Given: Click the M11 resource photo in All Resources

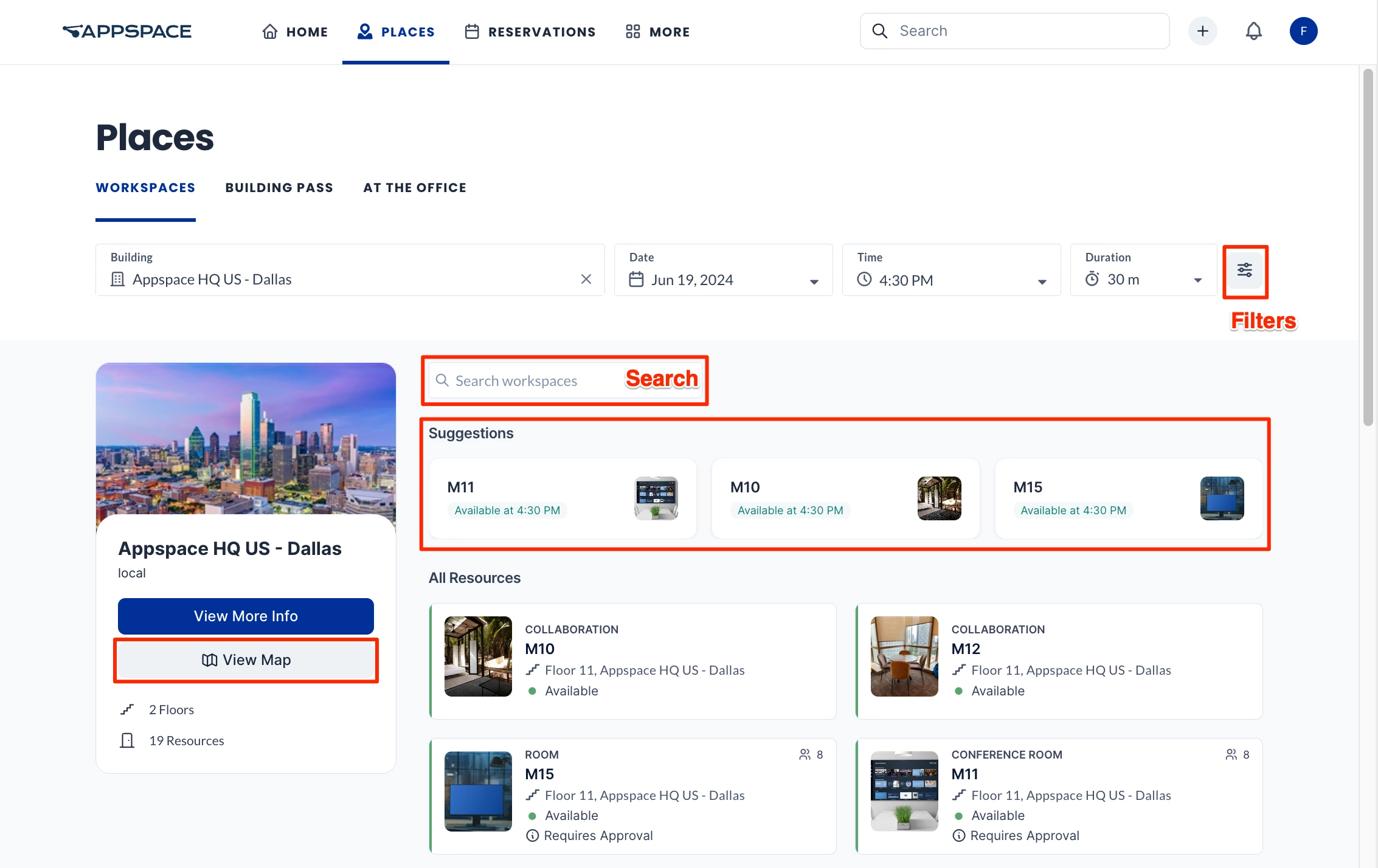Looking at the screenshot, I should click(904, 791).
